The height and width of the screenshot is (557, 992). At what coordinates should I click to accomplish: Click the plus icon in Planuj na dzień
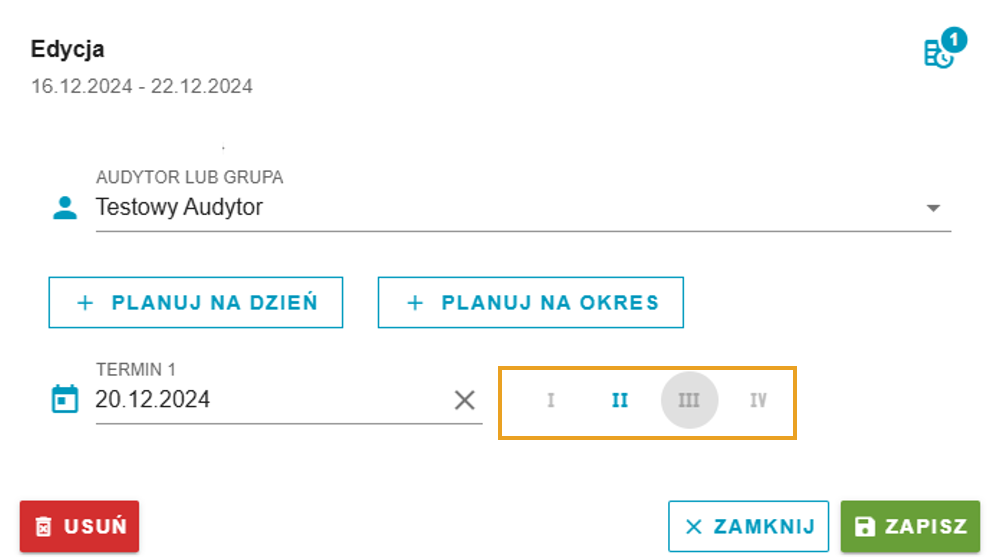pyautogui.click(x=85, y=303)
